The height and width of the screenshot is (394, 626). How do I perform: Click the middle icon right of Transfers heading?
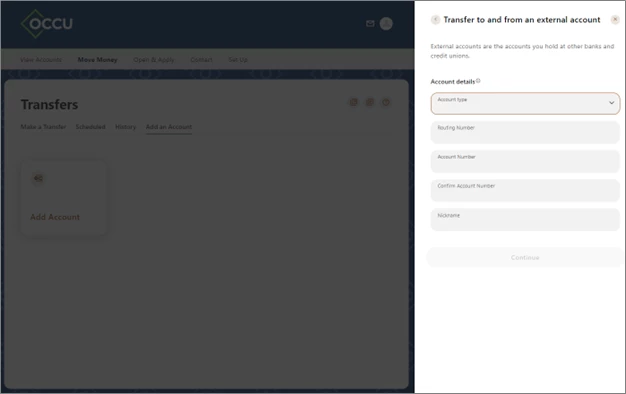(x=370, y=102)
